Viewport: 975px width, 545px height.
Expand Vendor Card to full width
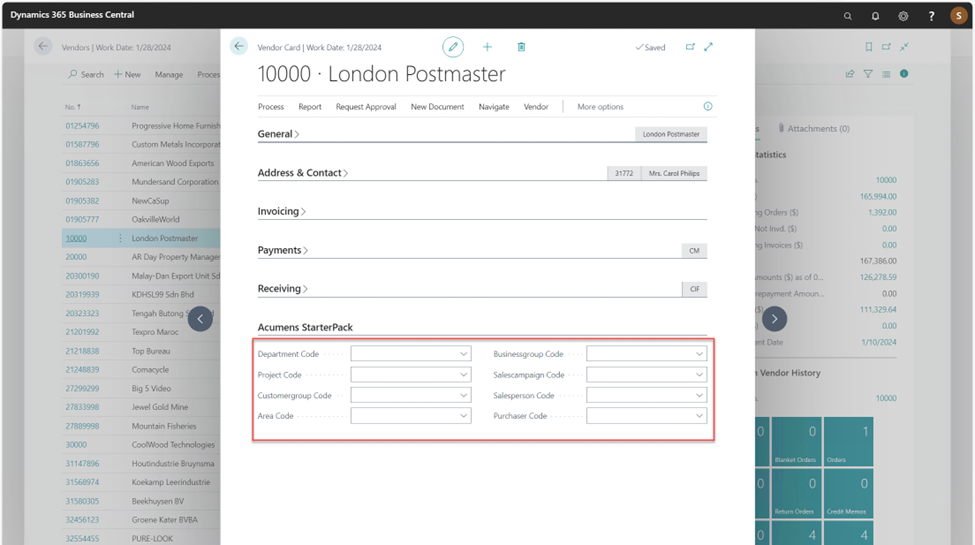(708, 47)
